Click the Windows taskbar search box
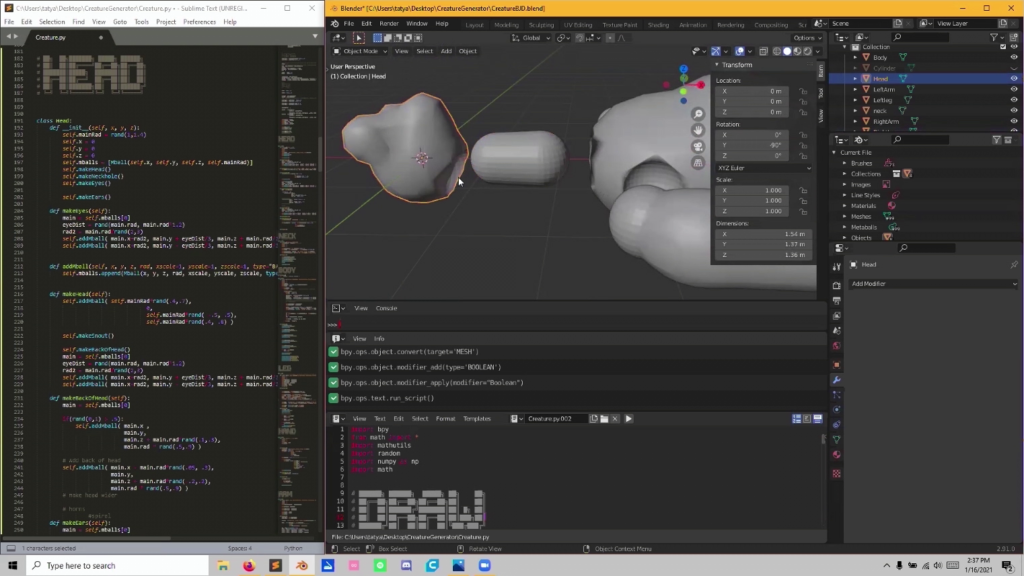The image size is (1024, 576). tap(118, 566)
